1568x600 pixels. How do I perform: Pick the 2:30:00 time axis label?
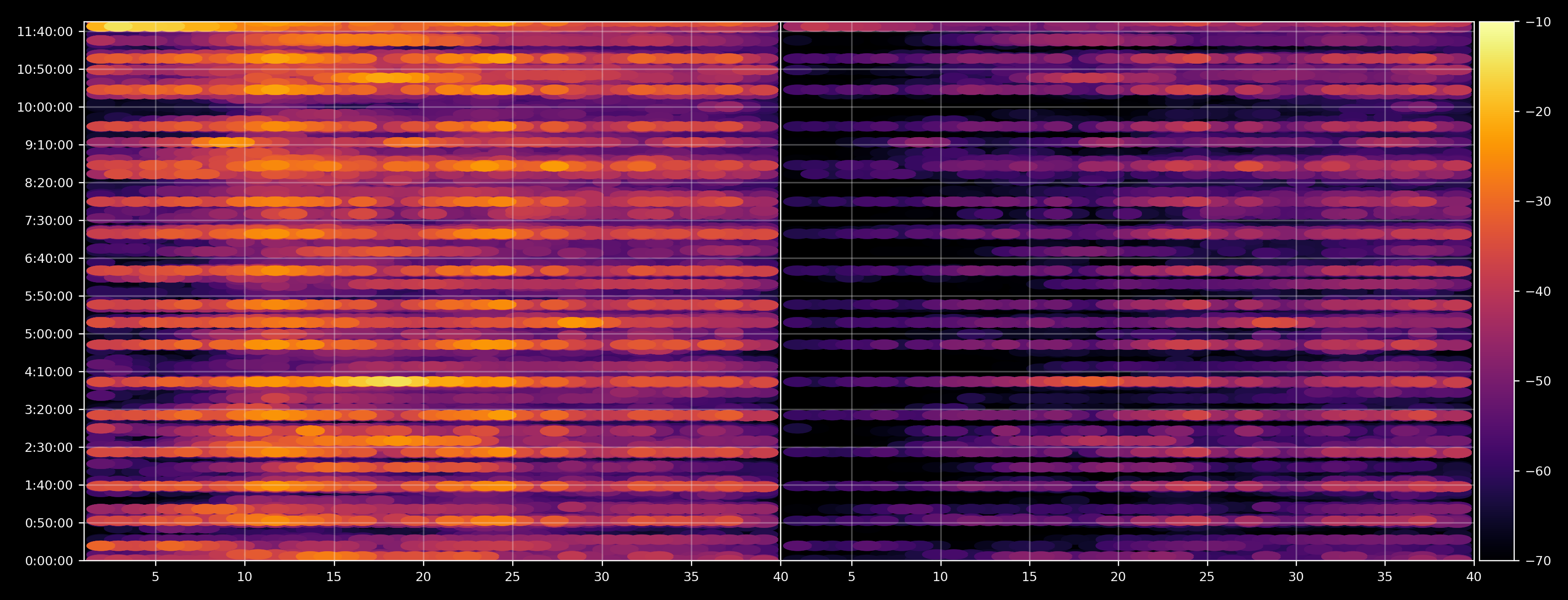tap(49, 447)
